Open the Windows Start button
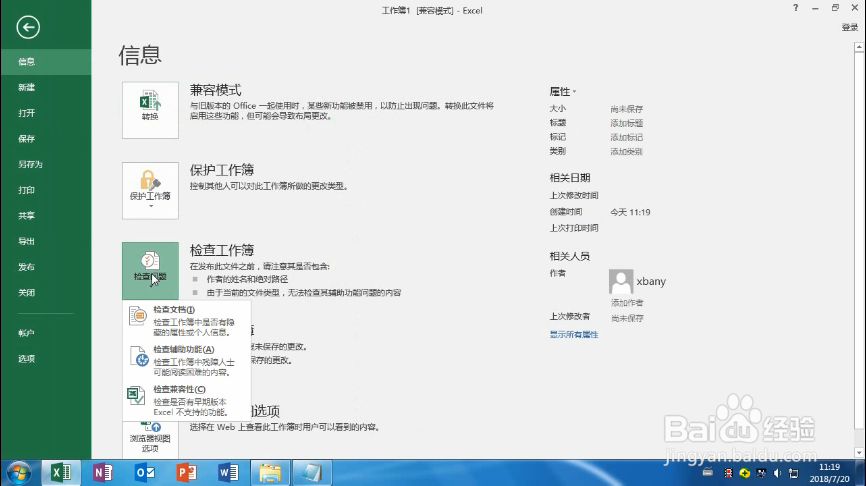Screen dimensions: 866x486 click(x=19, y=473)
